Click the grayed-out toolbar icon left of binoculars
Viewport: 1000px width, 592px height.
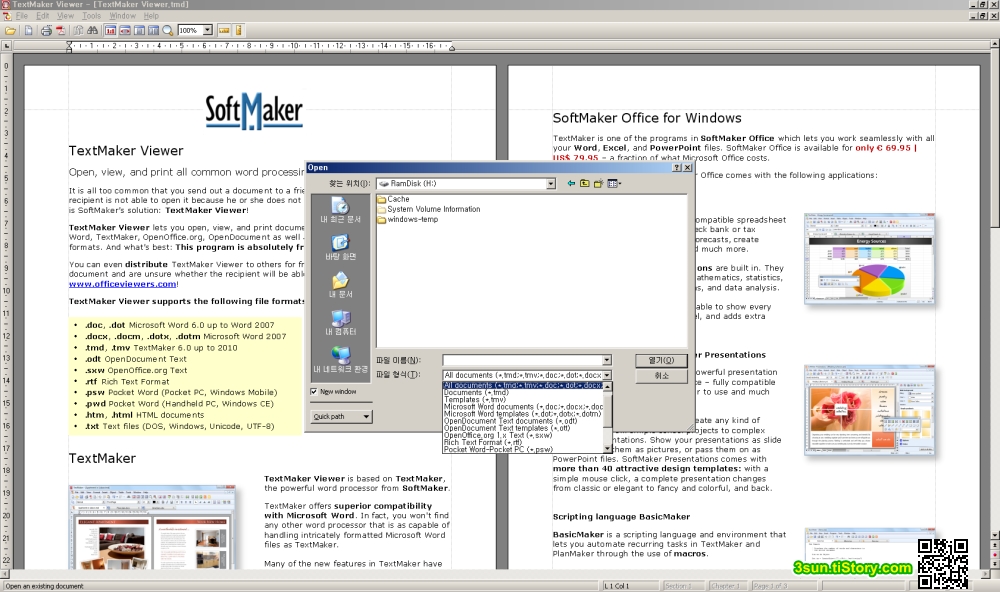pos(78,31)
